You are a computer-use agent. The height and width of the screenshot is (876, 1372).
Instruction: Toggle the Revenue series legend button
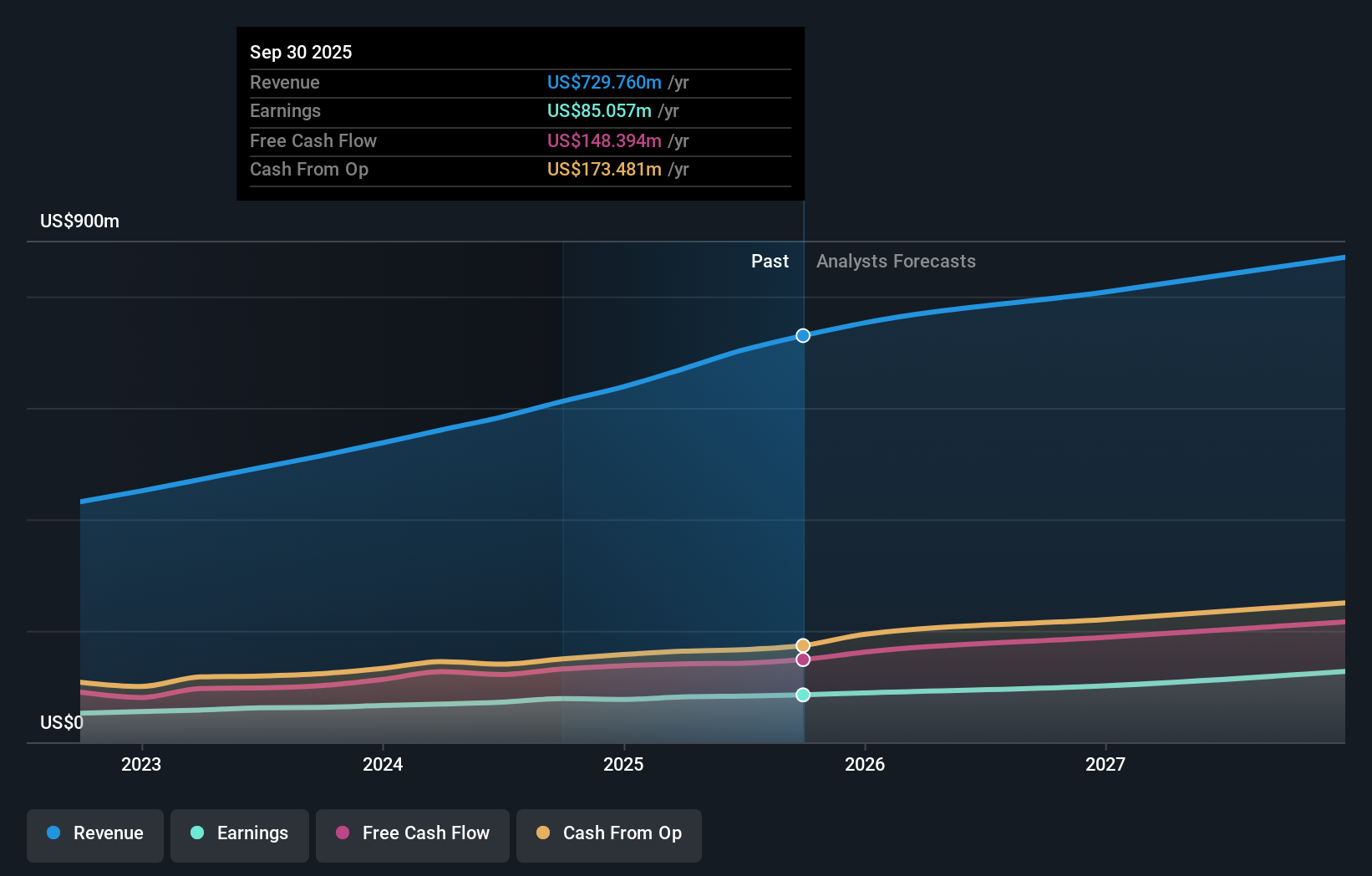95,835
